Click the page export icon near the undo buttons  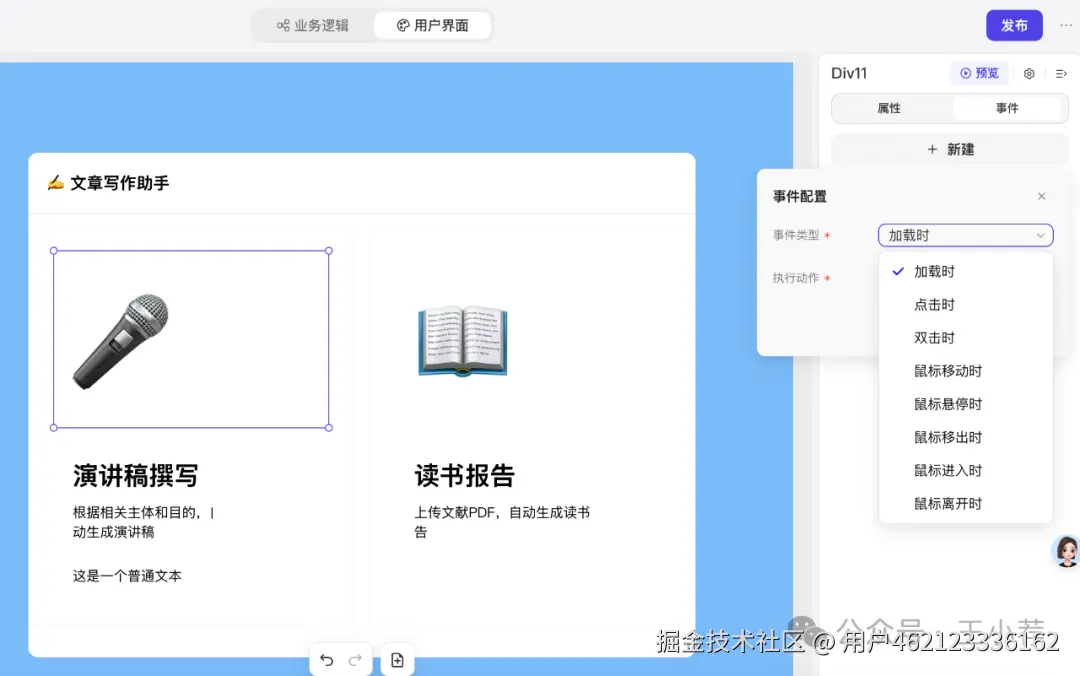point(397,660)
